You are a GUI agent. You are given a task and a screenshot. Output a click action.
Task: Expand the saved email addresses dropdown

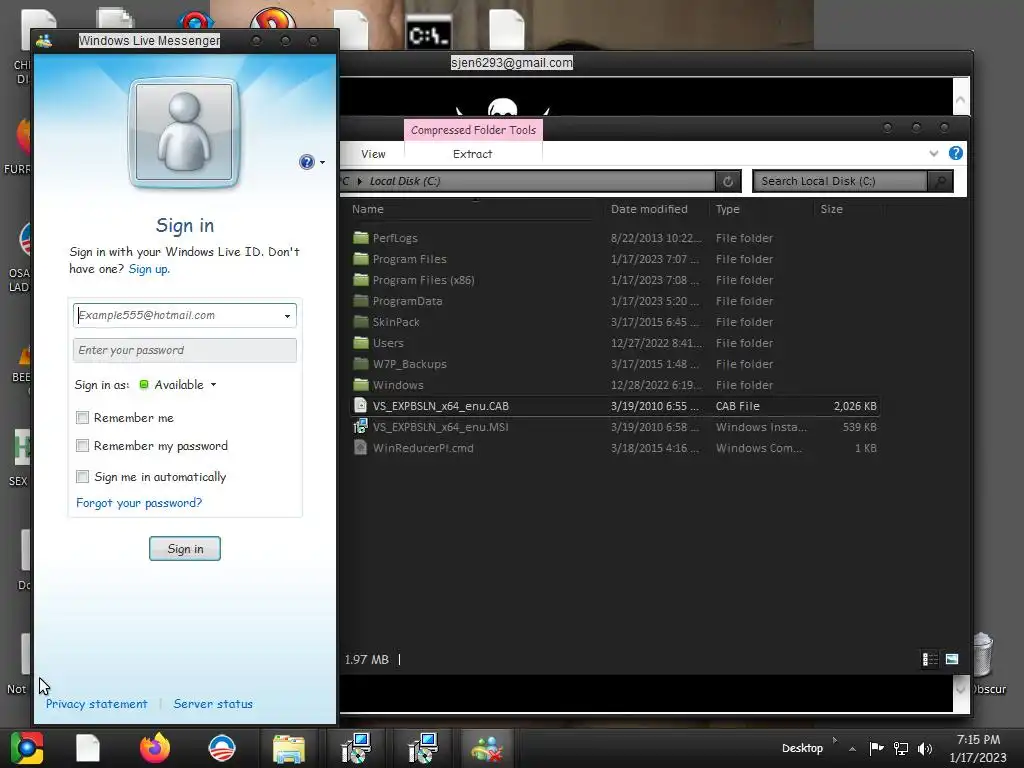tap(287, 316)
